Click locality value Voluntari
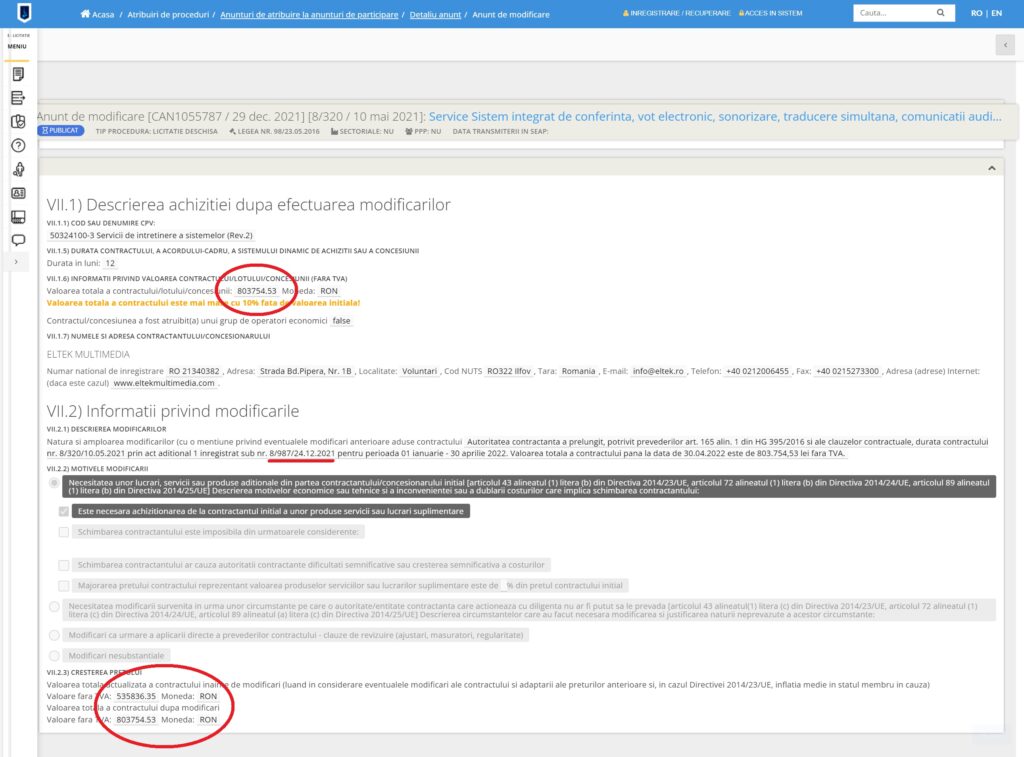Screen dimensions: 1024x757 [x=419, y=371]
